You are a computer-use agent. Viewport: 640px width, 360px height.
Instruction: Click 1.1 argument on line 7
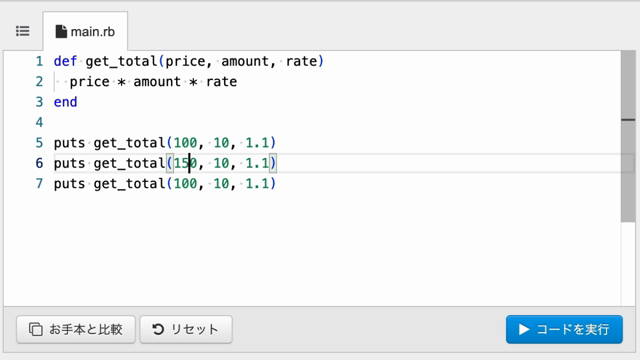click(257, 184)
